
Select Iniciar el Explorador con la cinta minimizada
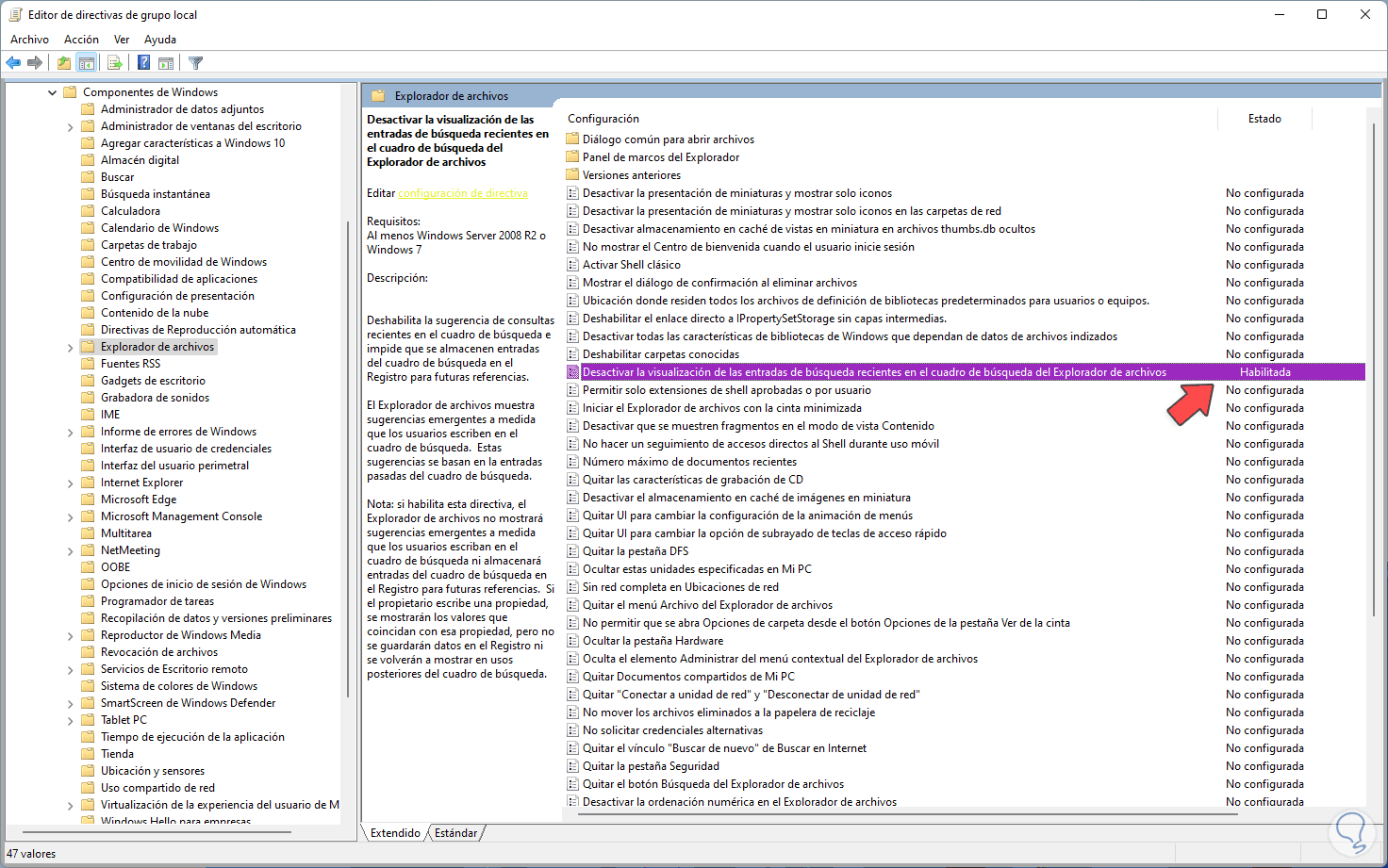click(x=722, y=408)
